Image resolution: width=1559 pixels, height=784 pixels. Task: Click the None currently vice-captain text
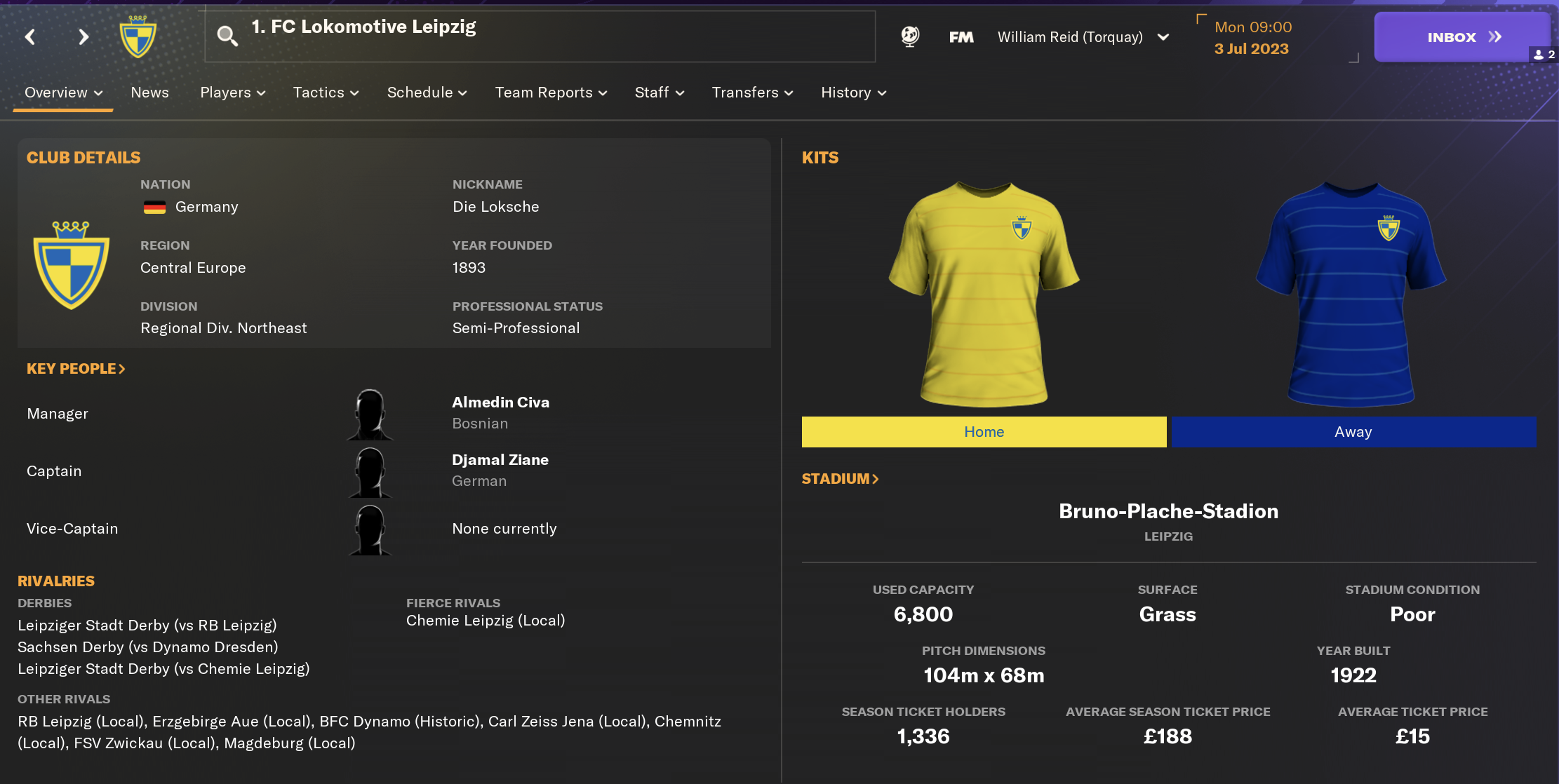pos(504,529)
